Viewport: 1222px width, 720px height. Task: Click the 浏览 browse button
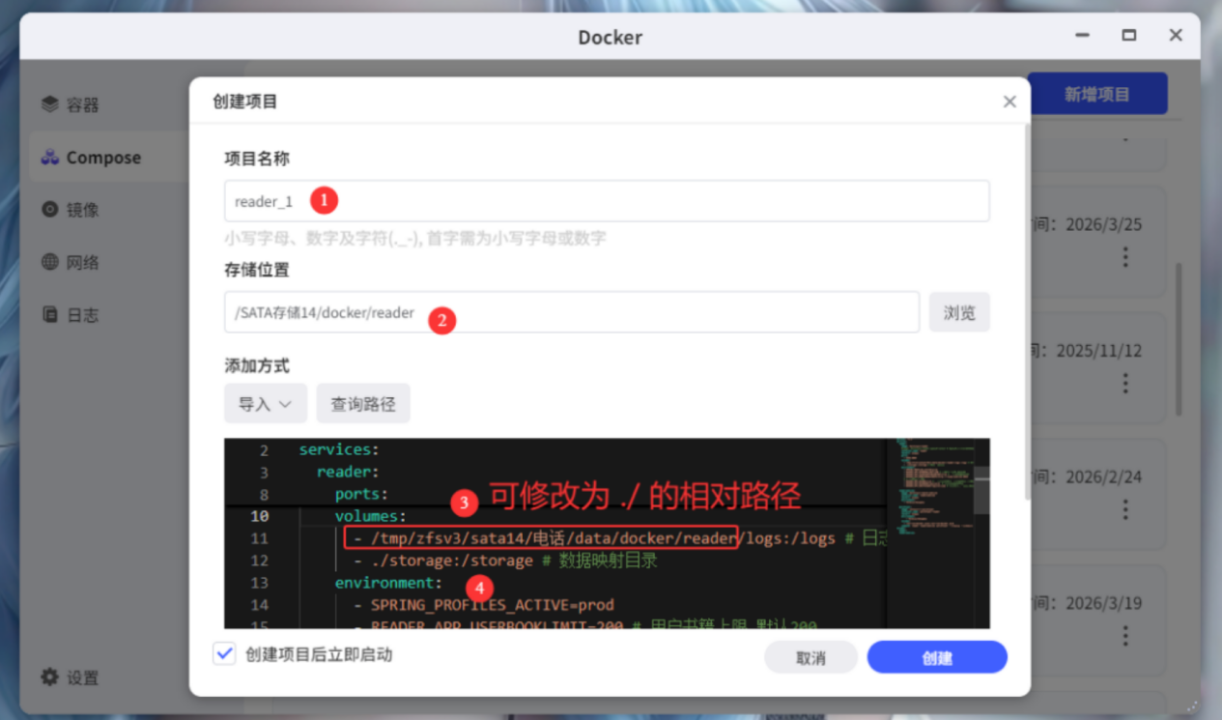(x=959, y=313)
